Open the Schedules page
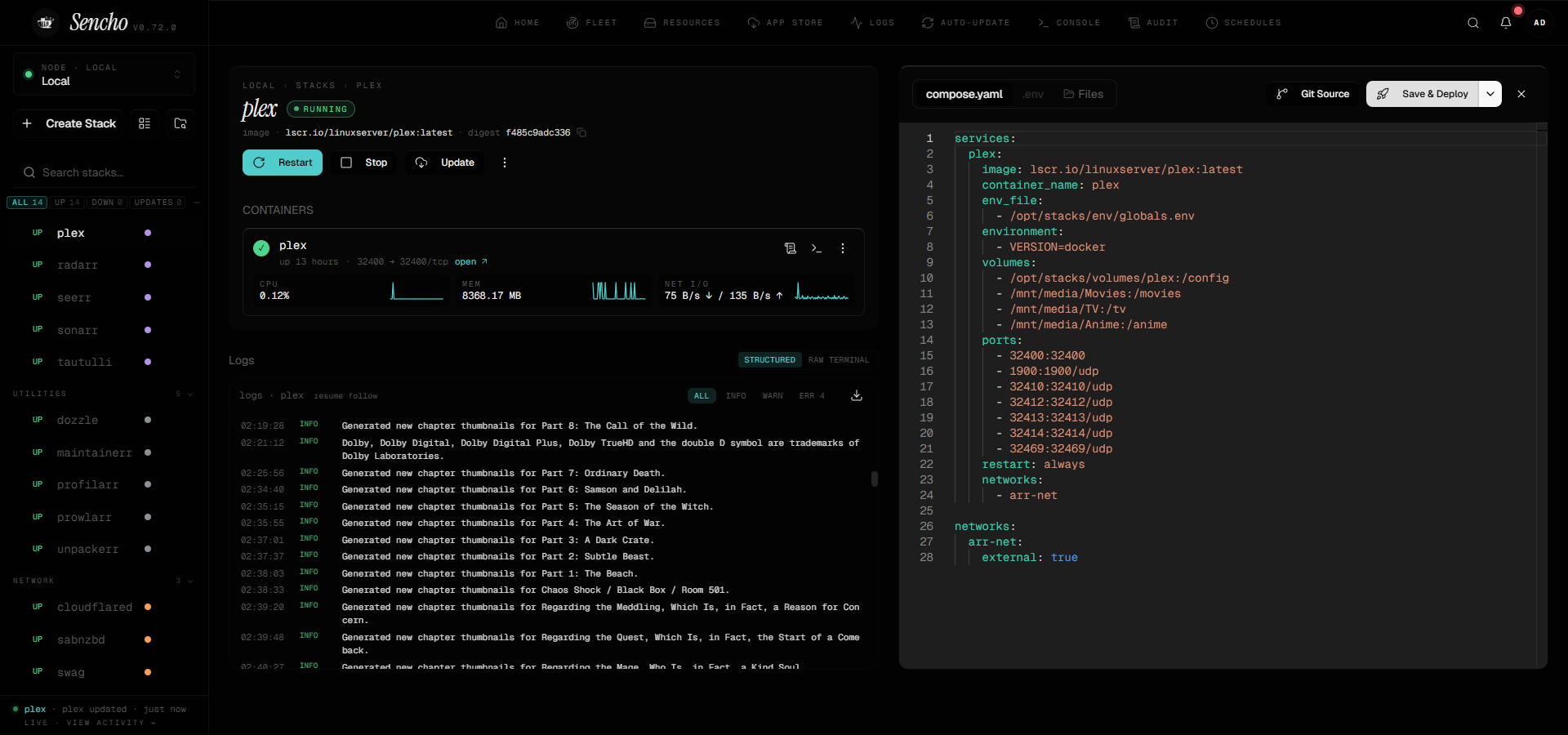The width and height of the screenshot is (1568, 735). (1244, 23)
